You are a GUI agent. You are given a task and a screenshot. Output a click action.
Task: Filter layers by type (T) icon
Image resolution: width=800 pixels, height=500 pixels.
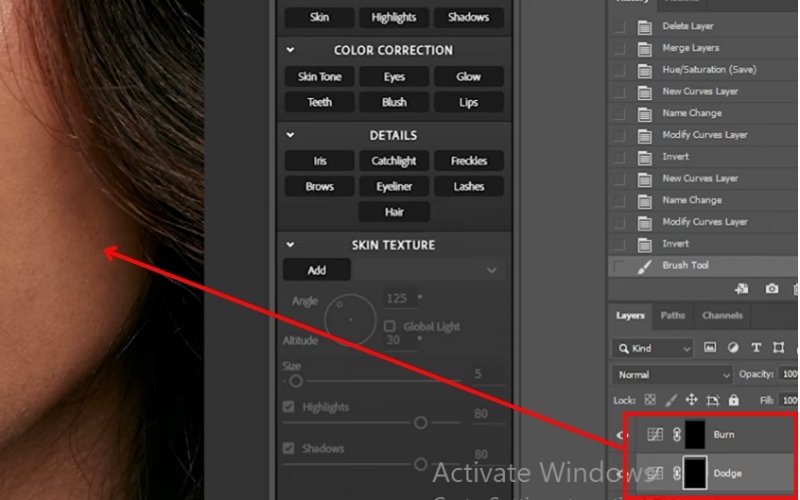coord(754,348)
